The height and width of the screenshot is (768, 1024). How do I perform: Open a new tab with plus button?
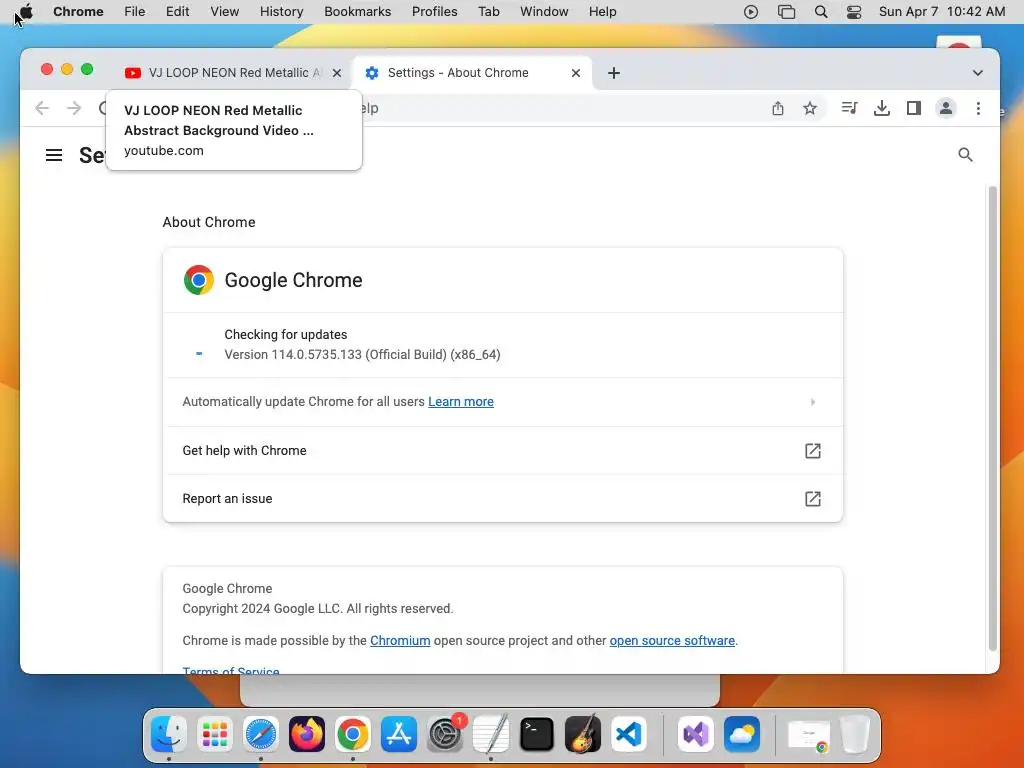(x=613, y=73)
